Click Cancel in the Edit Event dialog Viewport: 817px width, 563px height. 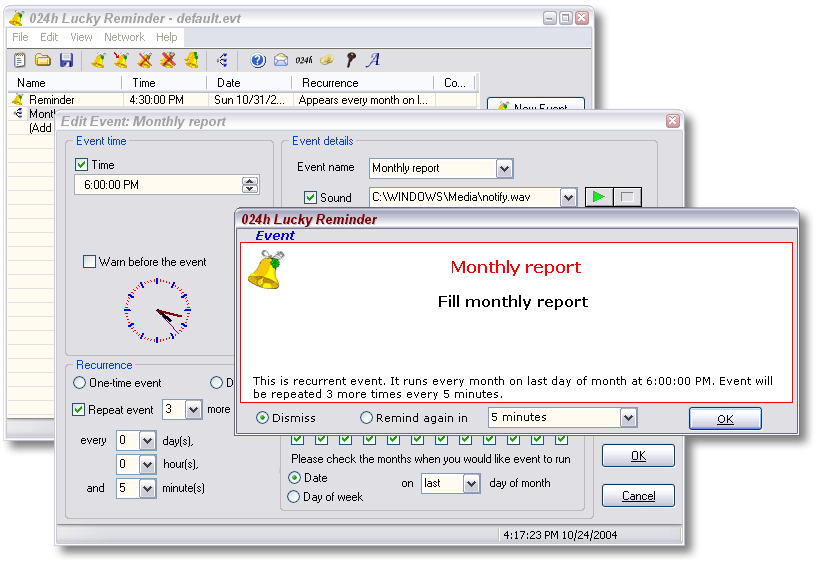tap(638, 495)
